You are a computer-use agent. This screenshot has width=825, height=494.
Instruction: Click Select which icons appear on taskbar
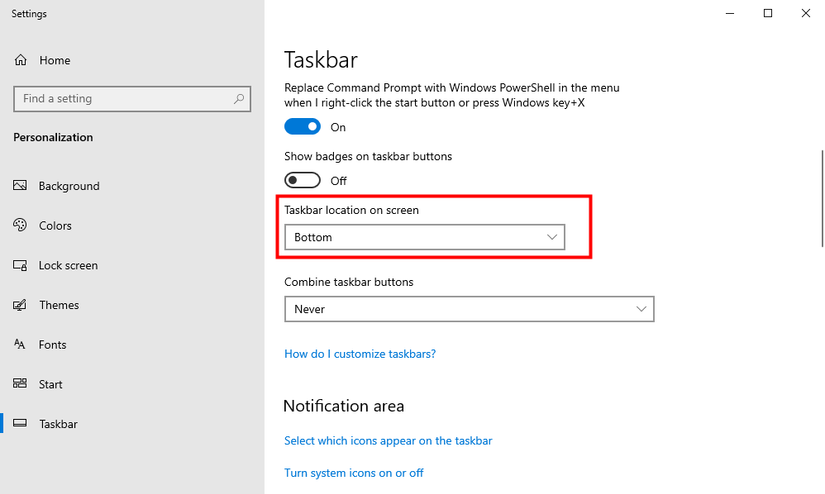pyautogui.click(x=388, y=441)
